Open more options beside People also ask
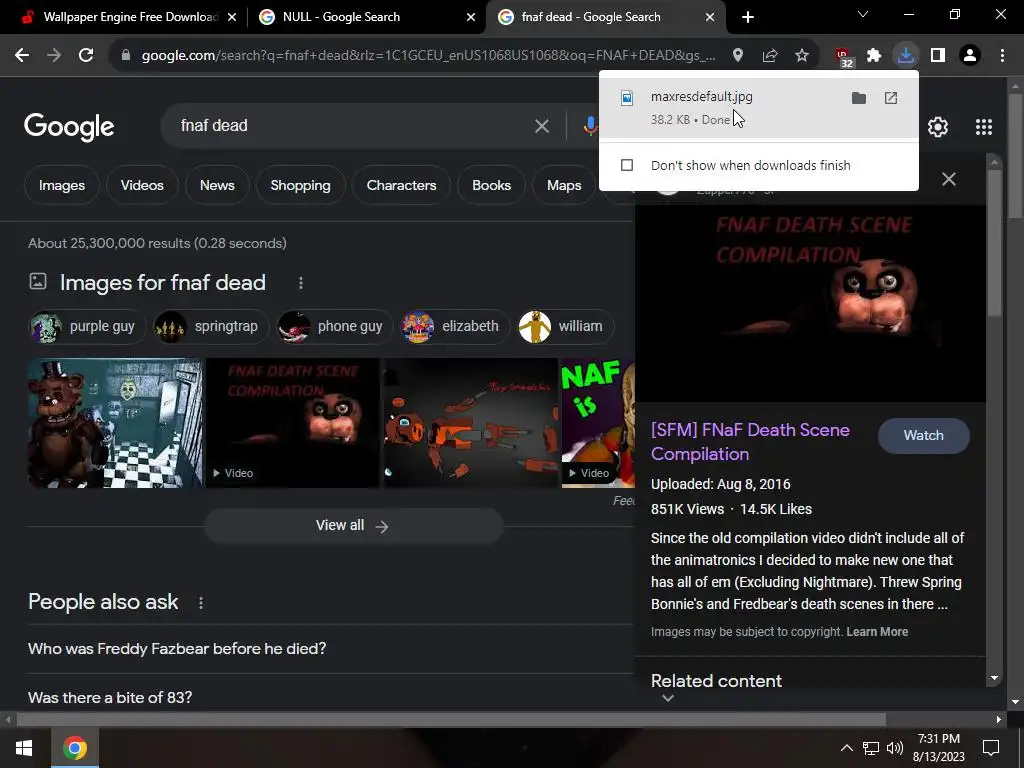Image resolution: width=1024 pixels, height=768 pixels. pyautogui.click(x=201, y=603)
